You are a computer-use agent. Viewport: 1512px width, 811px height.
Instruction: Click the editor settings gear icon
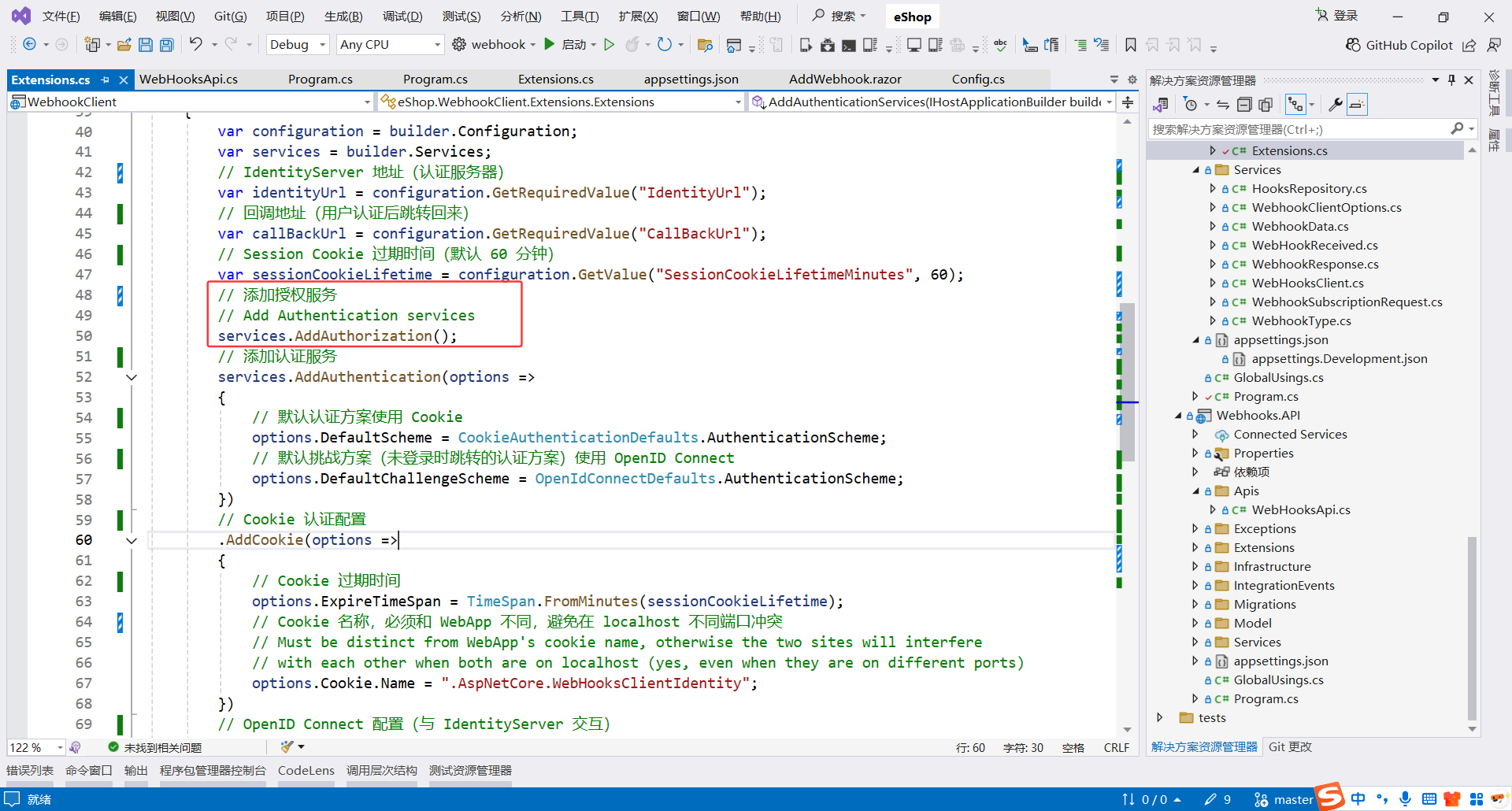click(1132, 80)
